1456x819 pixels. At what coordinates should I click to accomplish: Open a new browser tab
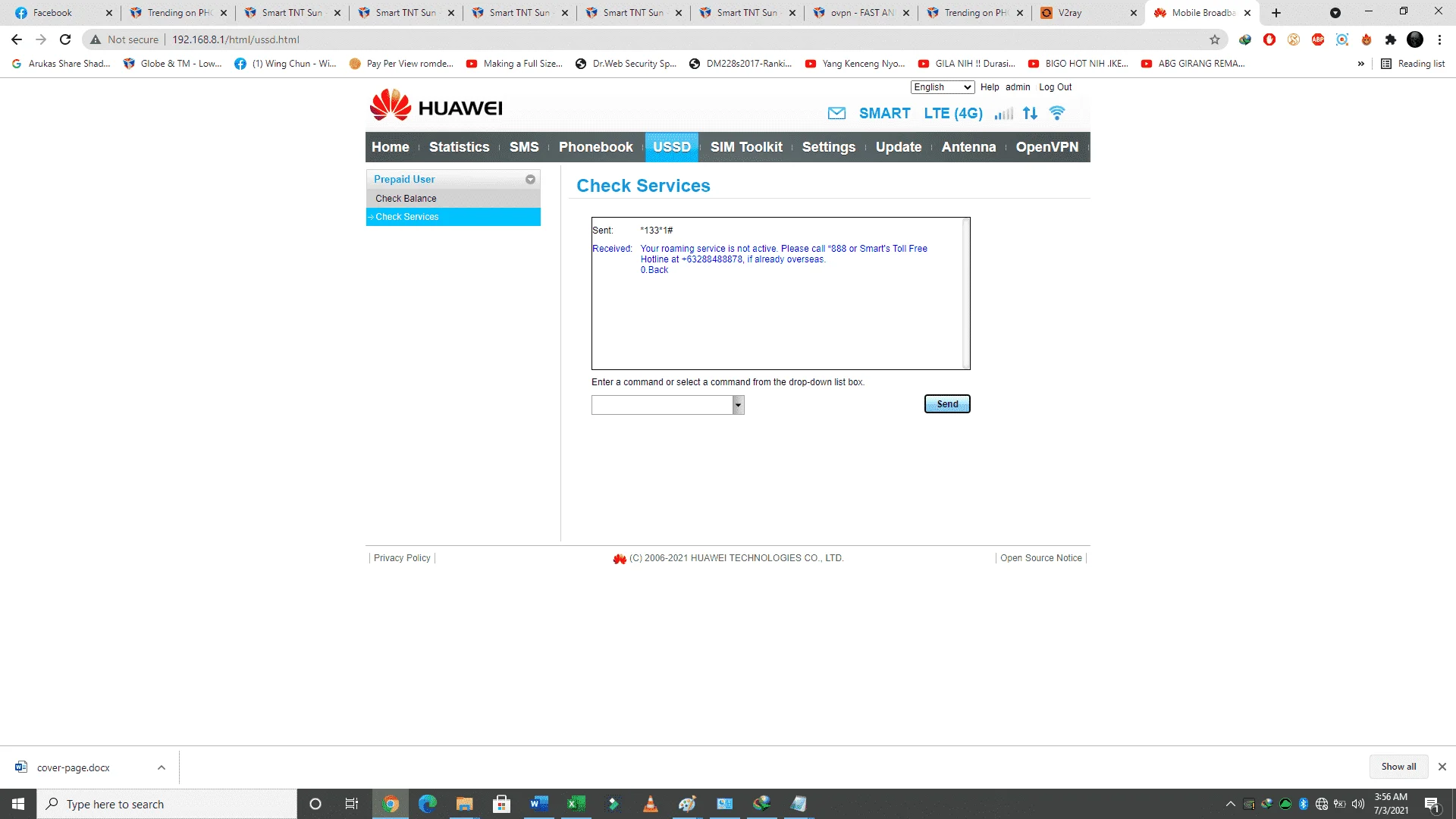tap(1276, 13)
